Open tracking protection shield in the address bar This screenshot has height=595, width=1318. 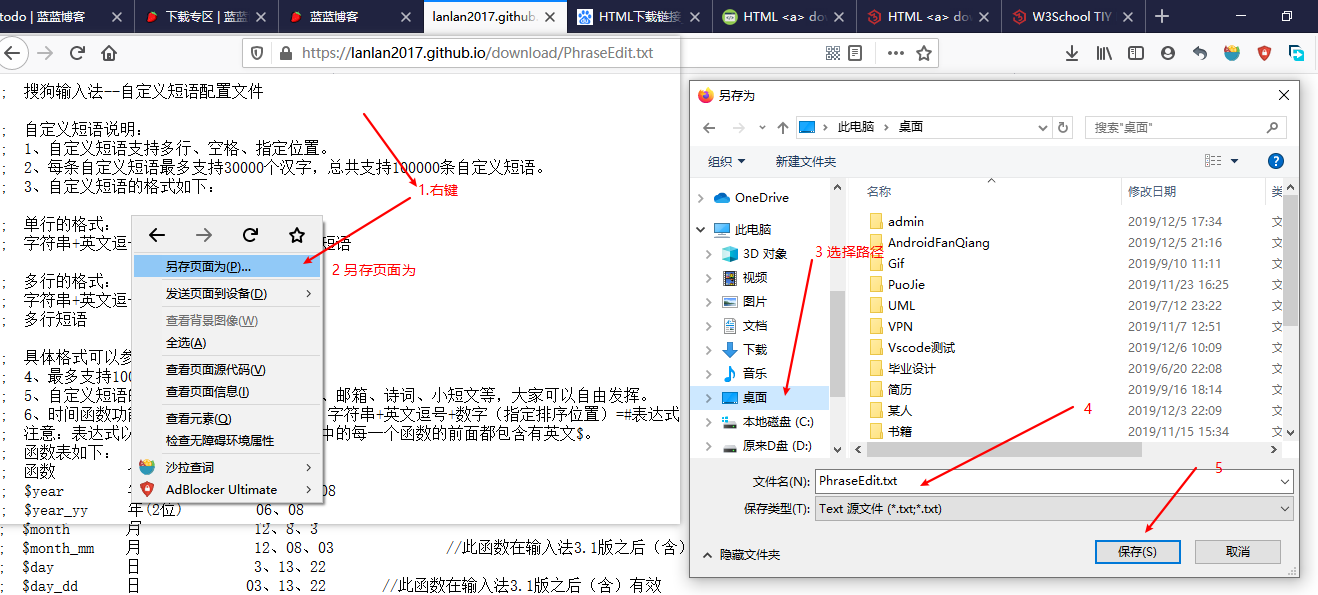[x=257, y=53]
